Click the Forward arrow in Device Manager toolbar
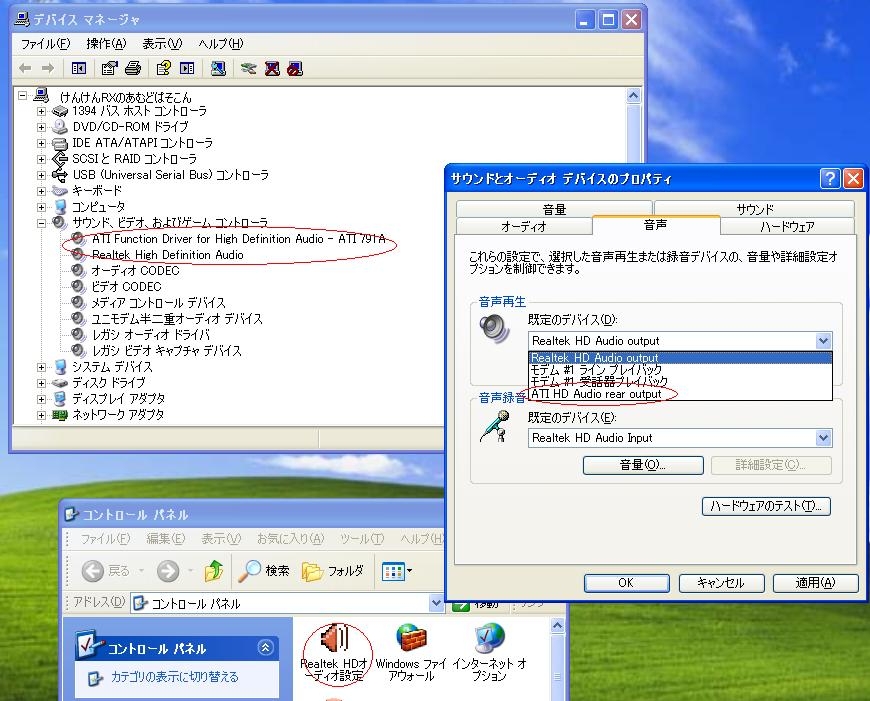The height and width of the screenshot is (701, 870). tap(48, 68)
